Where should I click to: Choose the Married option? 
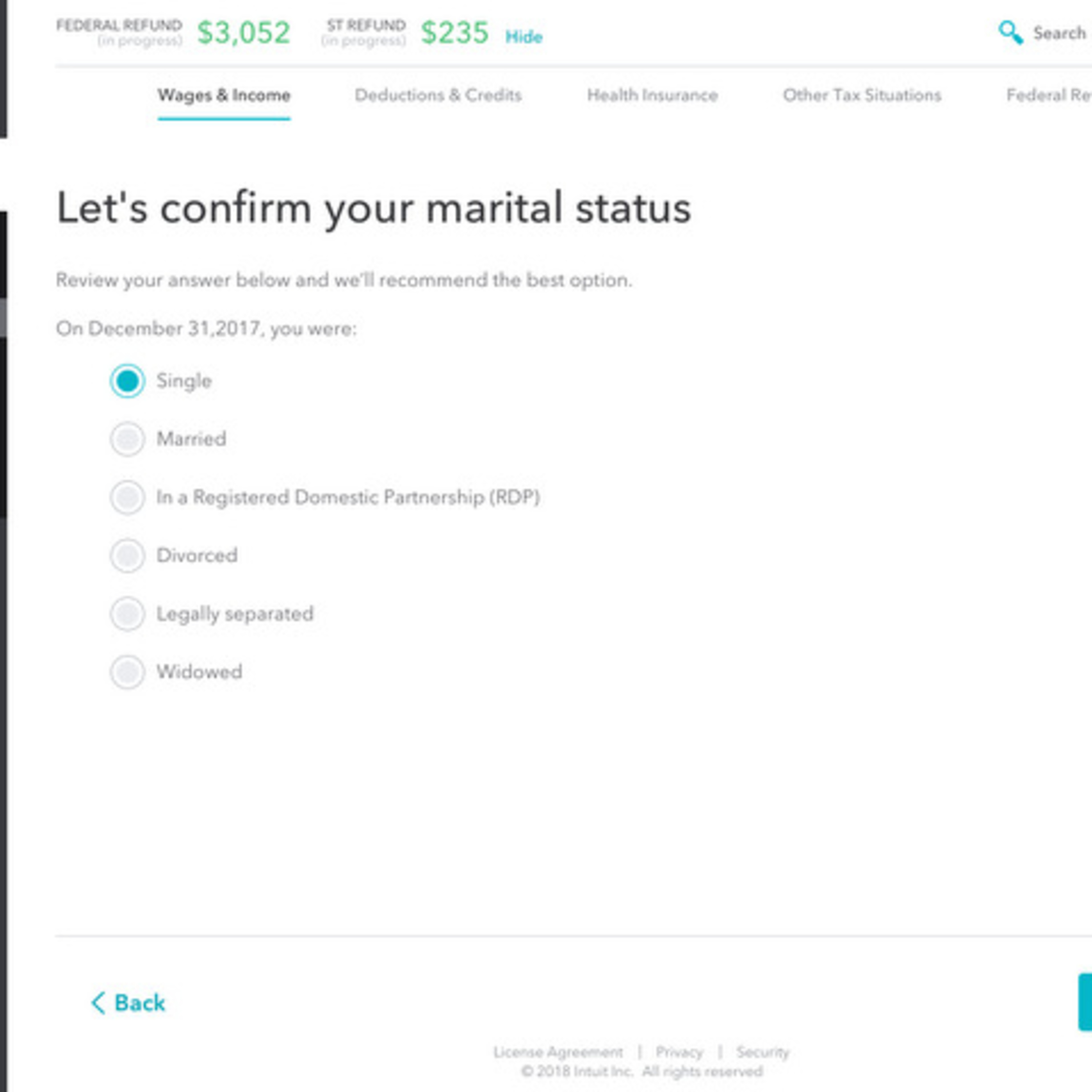(x=127, y=439)
